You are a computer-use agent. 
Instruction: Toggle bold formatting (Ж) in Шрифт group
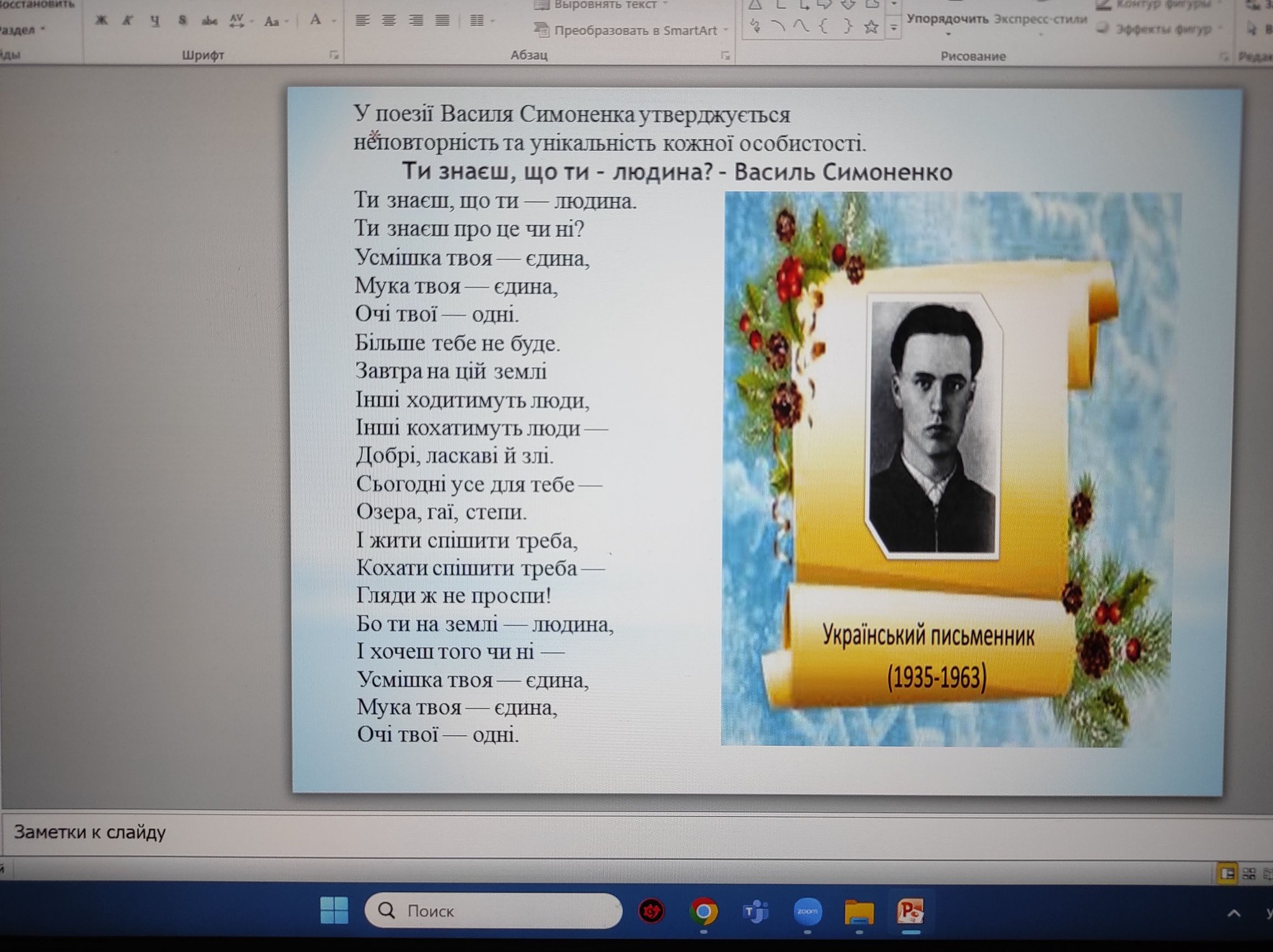101,21
